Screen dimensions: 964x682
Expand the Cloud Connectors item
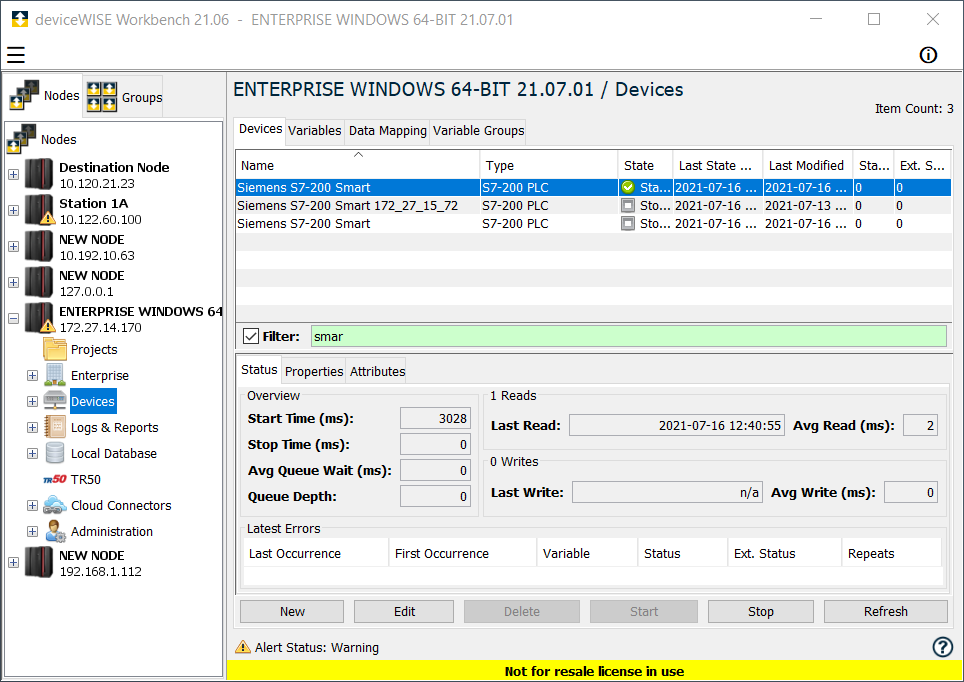(33, 506)
